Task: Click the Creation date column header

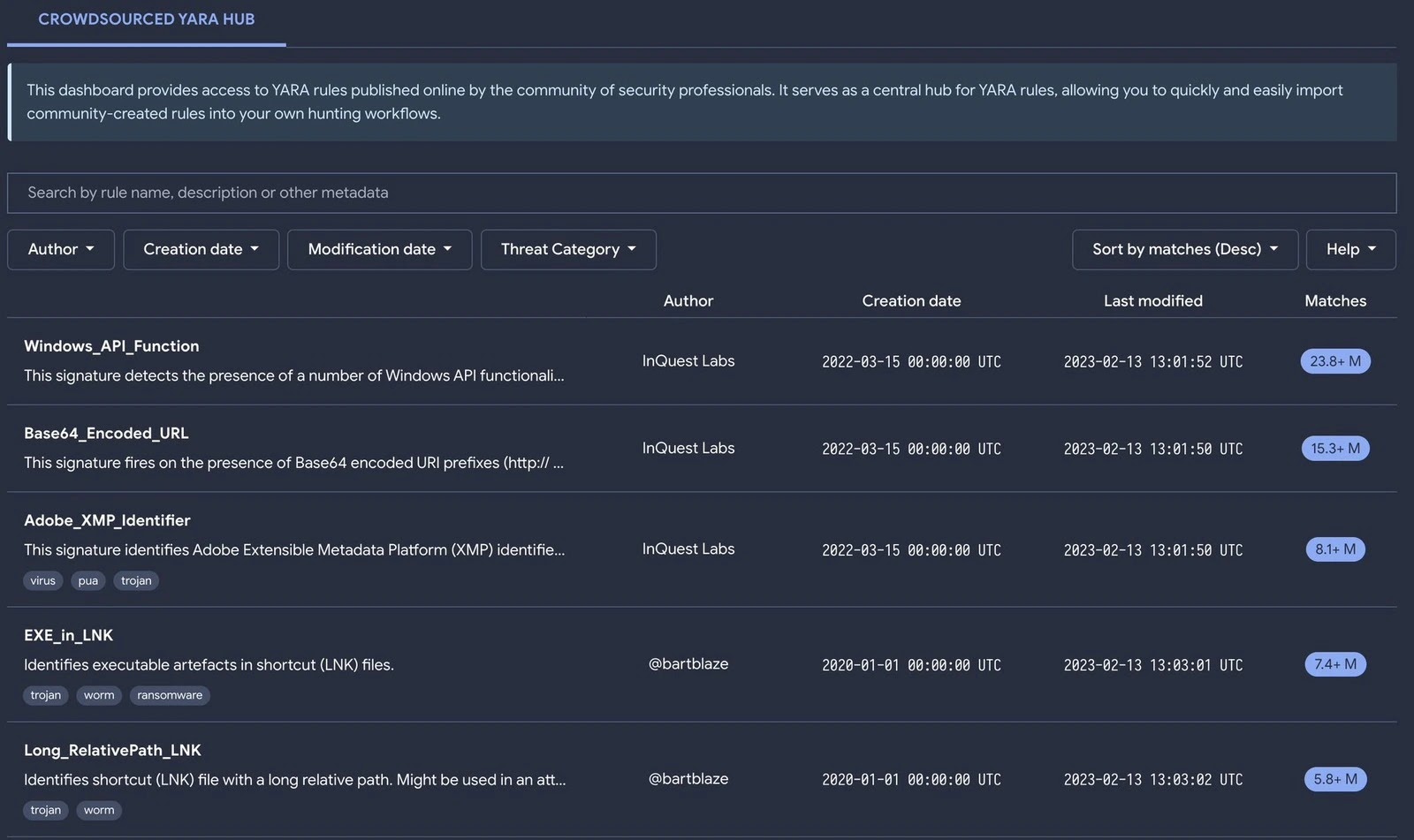Action: point(911,301)
